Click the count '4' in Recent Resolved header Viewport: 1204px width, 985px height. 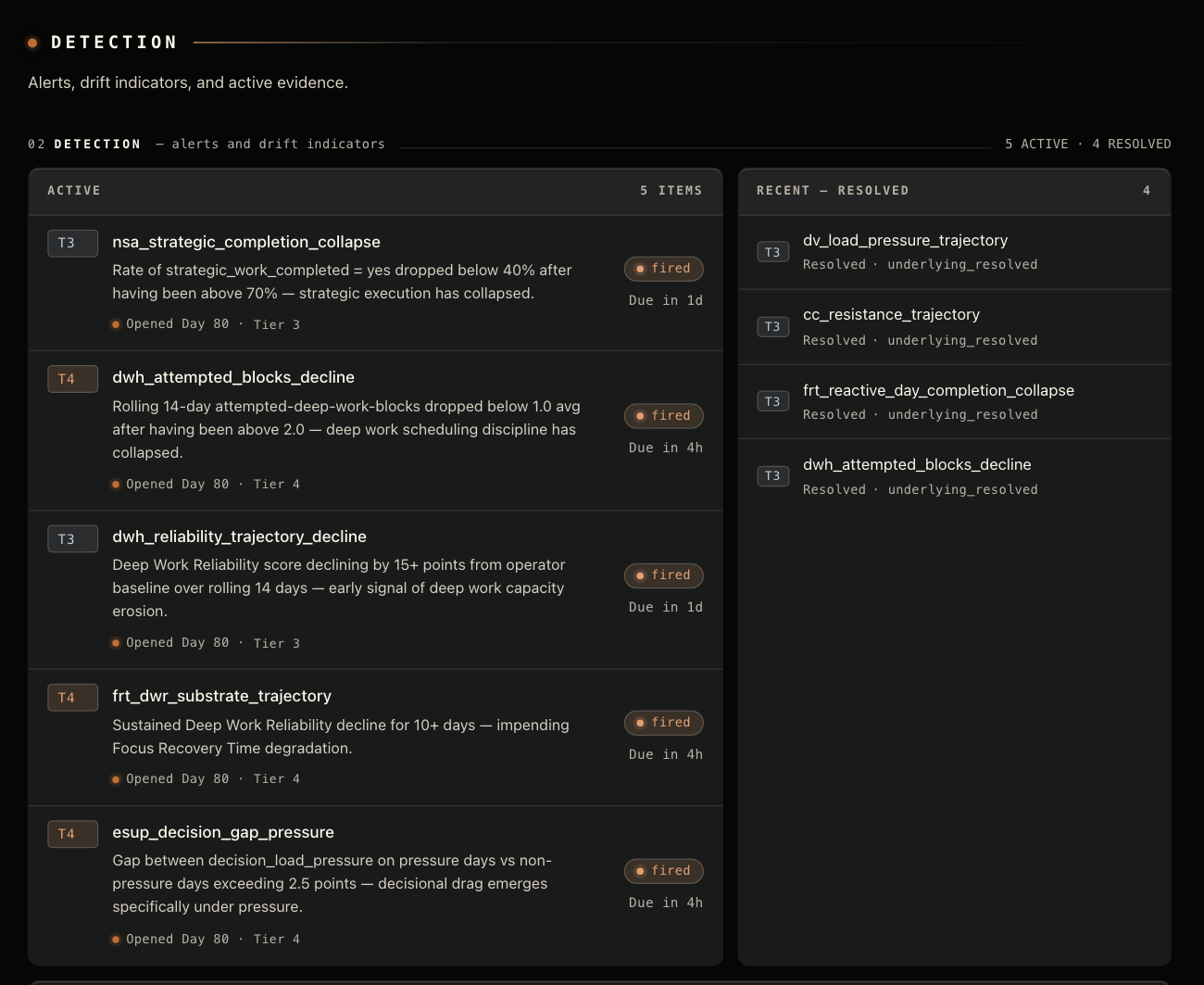coord(1147,191)
